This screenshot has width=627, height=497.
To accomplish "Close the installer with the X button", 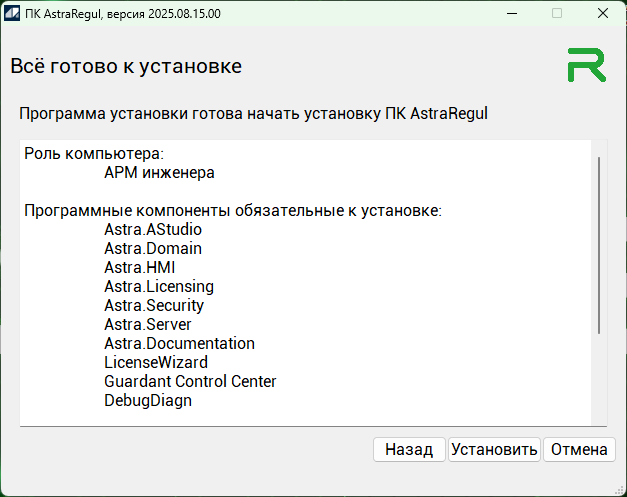I will [603, 14].
